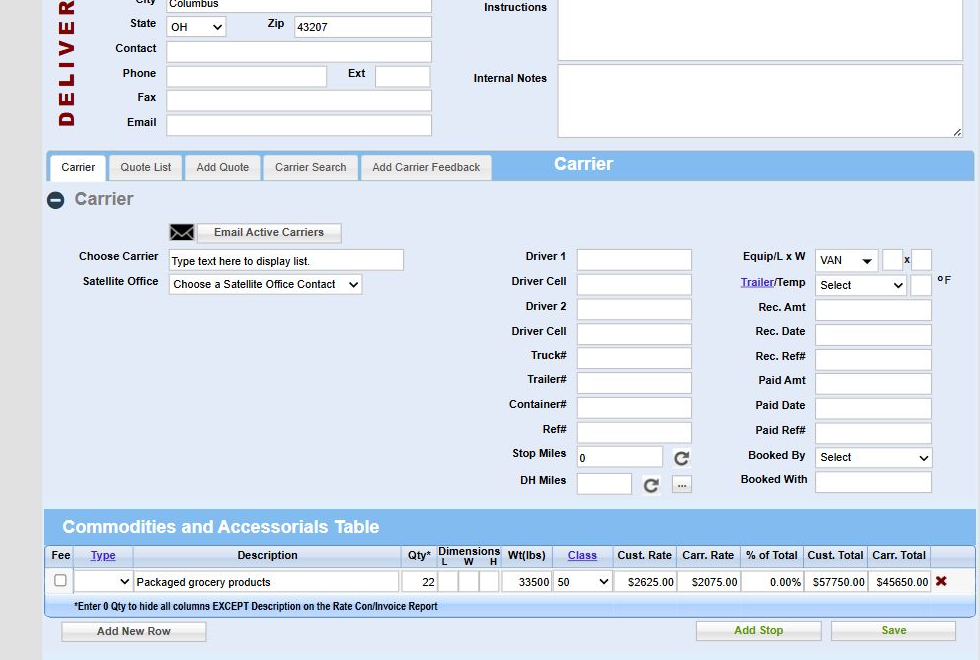980x660 pixels.
Task: Open the State dropdown showing OH
Action: 196,27
